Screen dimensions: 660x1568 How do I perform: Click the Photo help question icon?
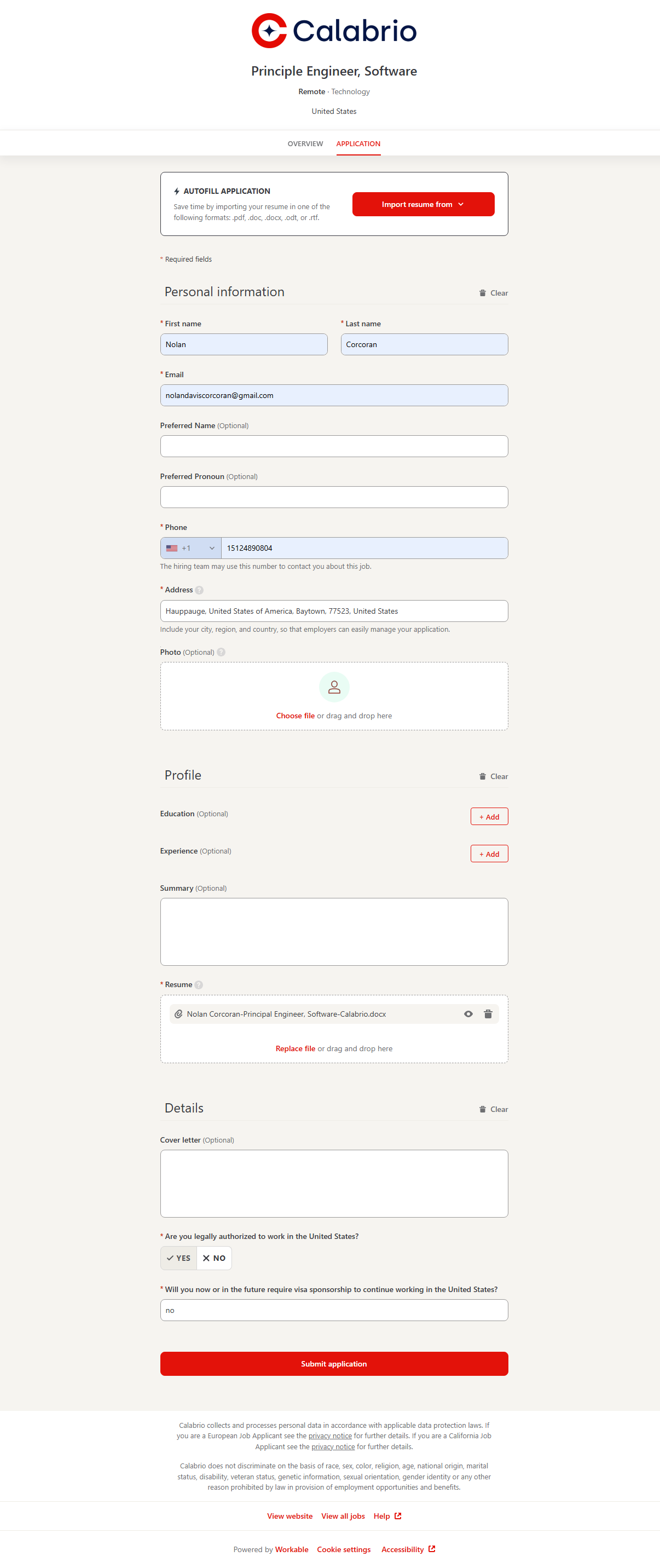point(222,652)
